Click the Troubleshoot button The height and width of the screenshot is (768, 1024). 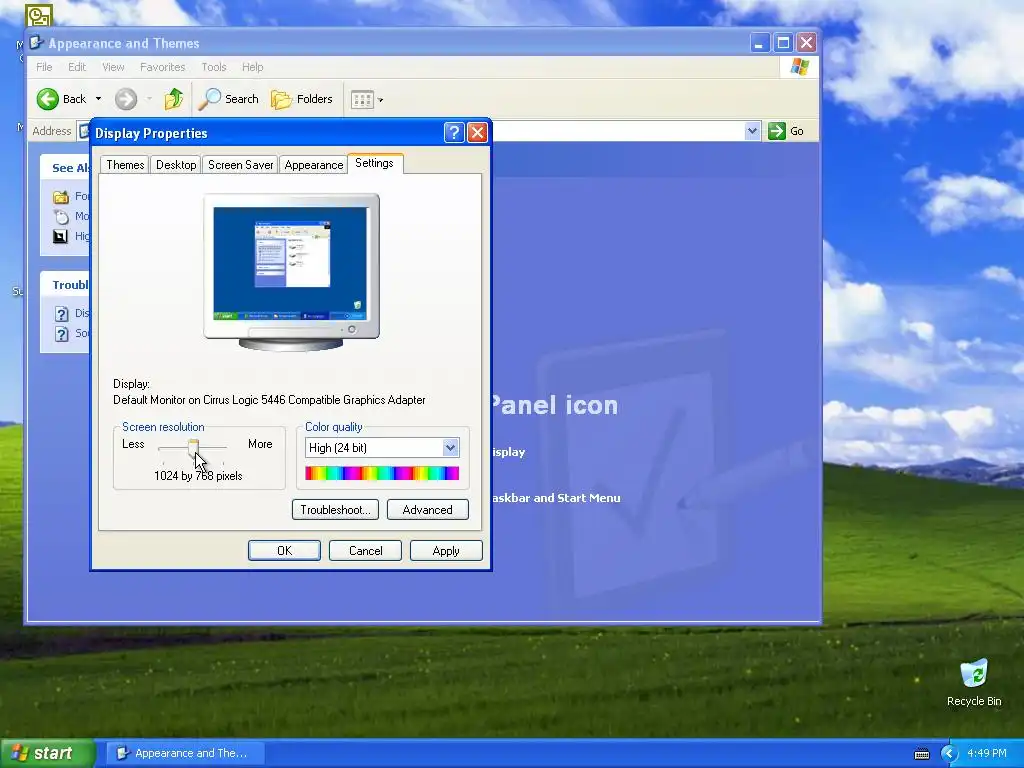point(335,509)
